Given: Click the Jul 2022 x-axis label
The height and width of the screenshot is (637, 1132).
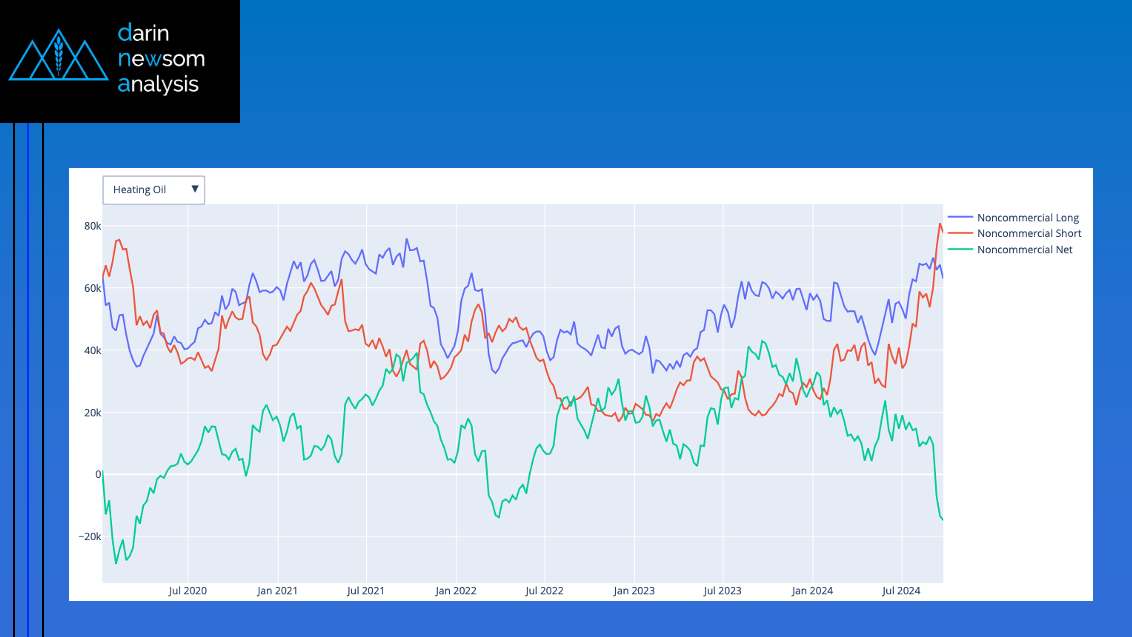Looking at the screenshot, I should point(544,591).
